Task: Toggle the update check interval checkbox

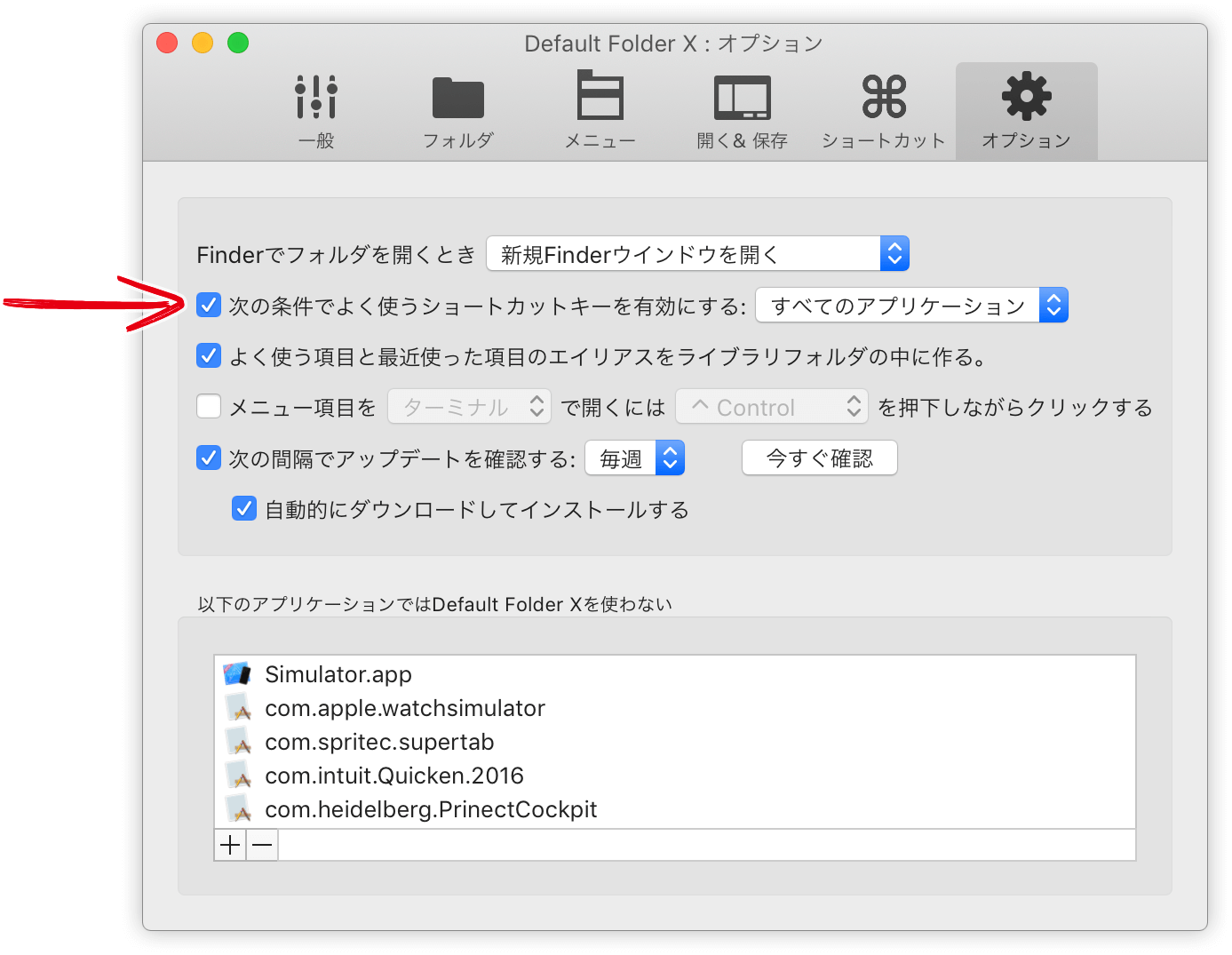Action: click(x=209, y=458)
